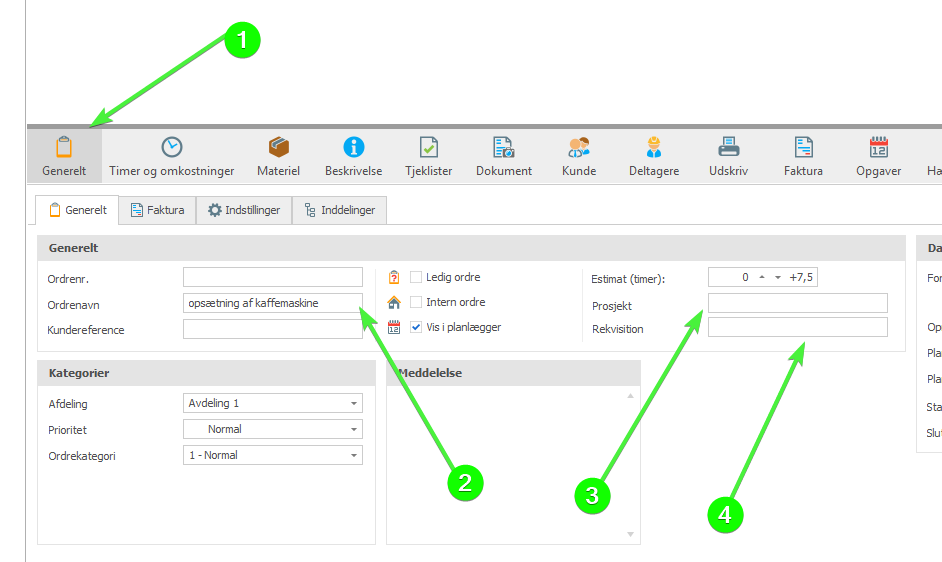Open the Materiel box icon
Viewport: 942px width, 562px height.
pos(278,147)
